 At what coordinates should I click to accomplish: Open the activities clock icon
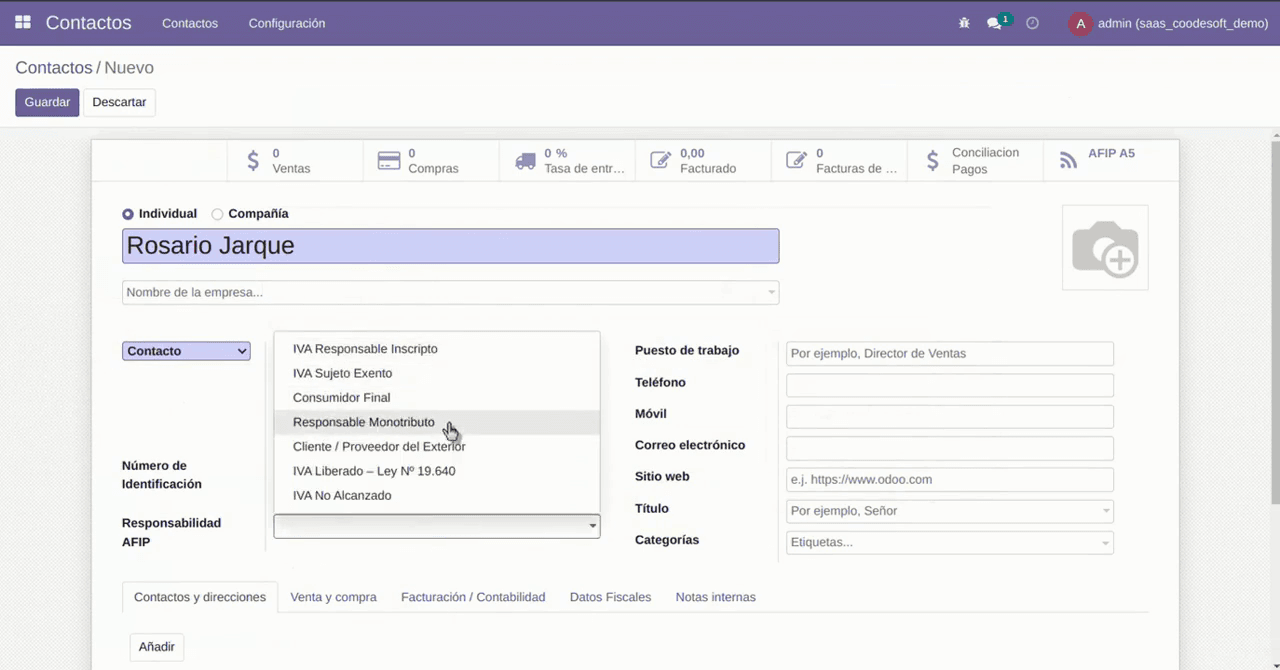tap(1033, 23)
